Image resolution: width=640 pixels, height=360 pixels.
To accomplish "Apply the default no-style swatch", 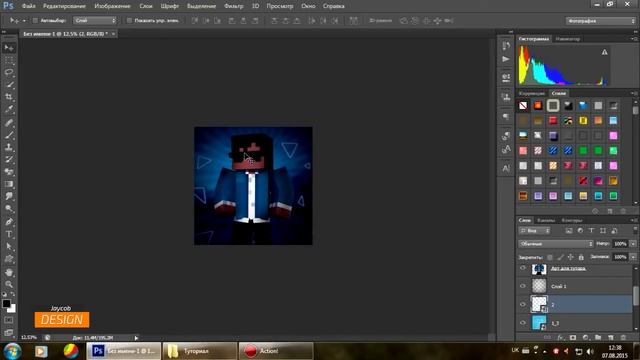I will tap(523, 106).
